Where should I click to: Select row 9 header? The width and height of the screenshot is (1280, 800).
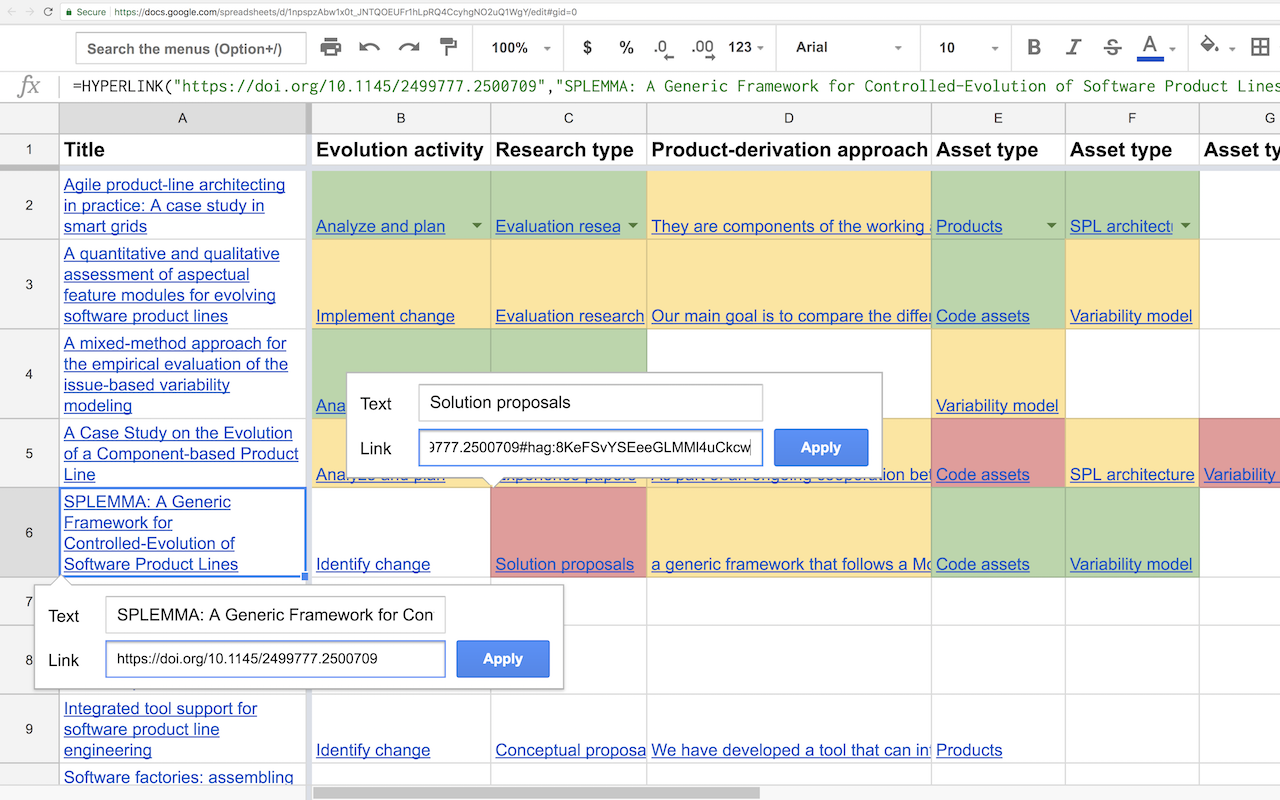point(29,729)
